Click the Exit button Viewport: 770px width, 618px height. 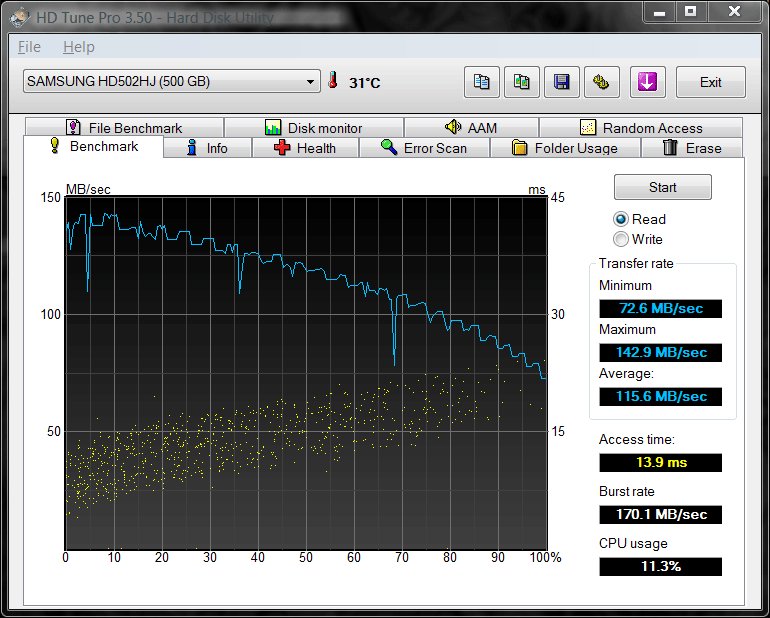[x=711, y=82]
